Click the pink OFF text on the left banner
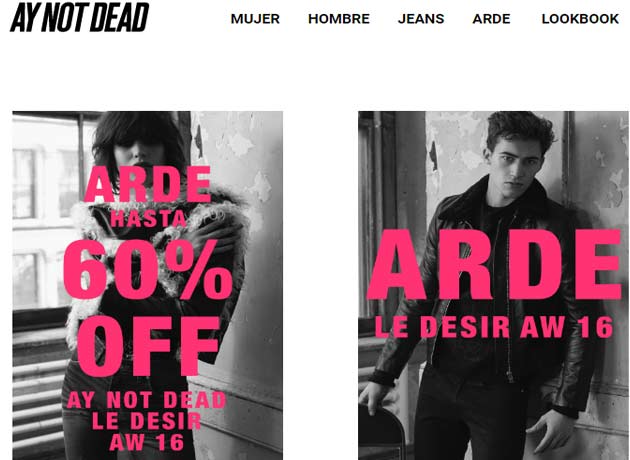The width and height of the screenshot is (630, 460). point(148,346)
